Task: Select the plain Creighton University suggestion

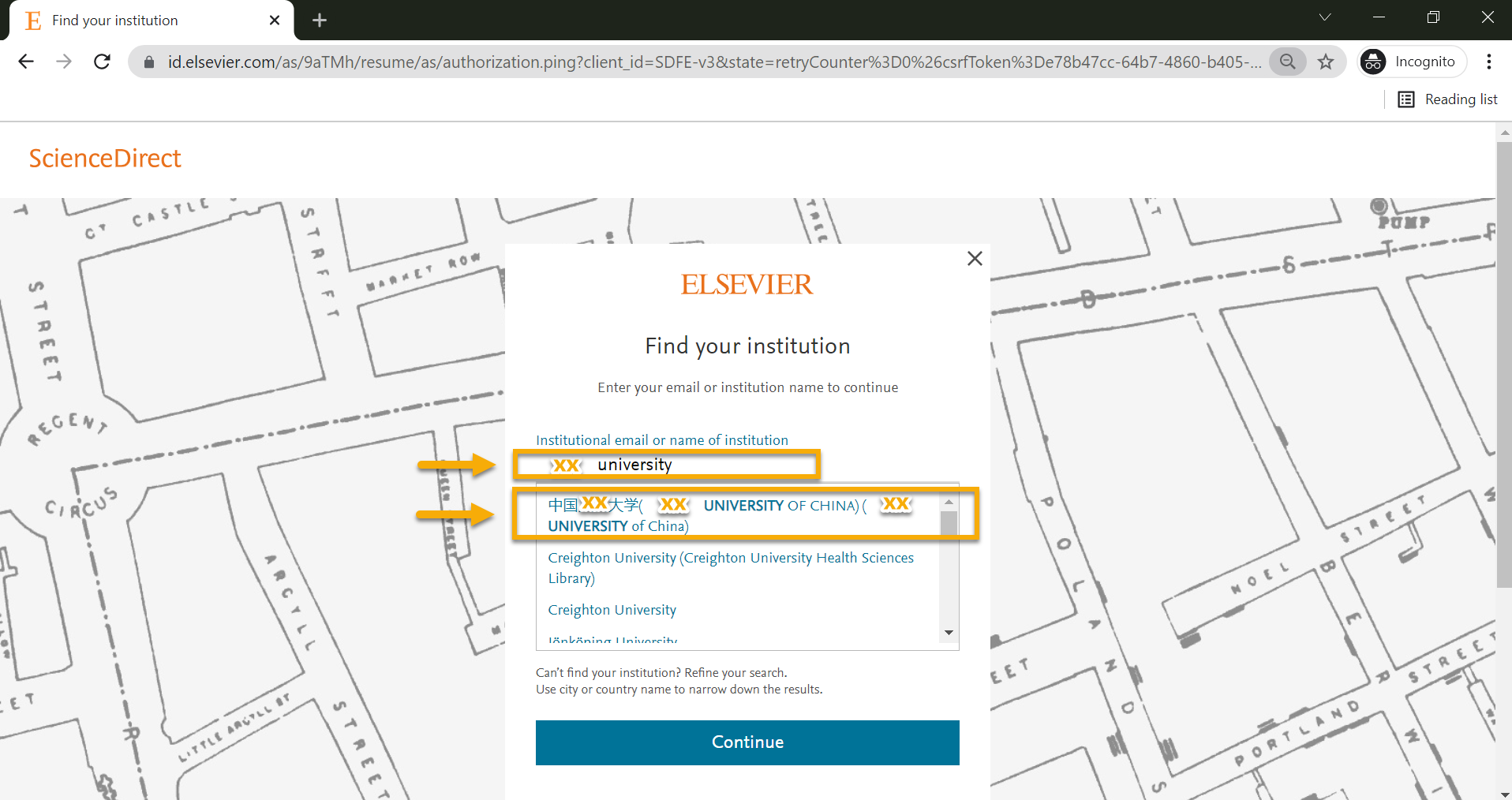Action: (x=612, y=610)
